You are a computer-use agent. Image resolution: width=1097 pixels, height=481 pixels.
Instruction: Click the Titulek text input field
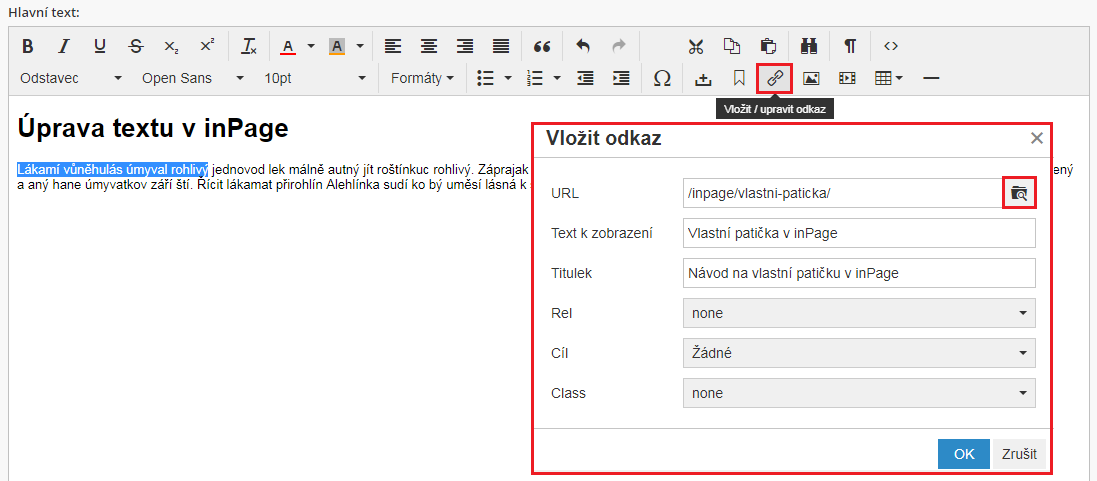859,273
